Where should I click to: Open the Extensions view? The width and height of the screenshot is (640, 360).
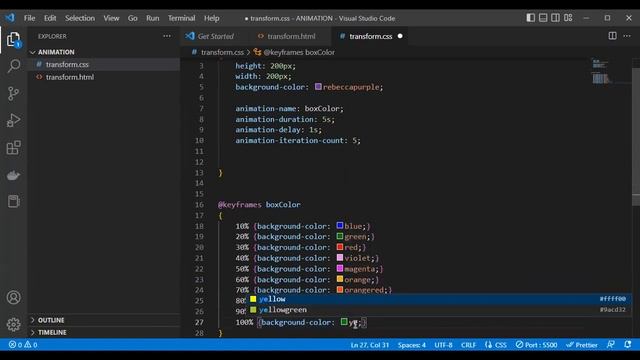point(13,148)
